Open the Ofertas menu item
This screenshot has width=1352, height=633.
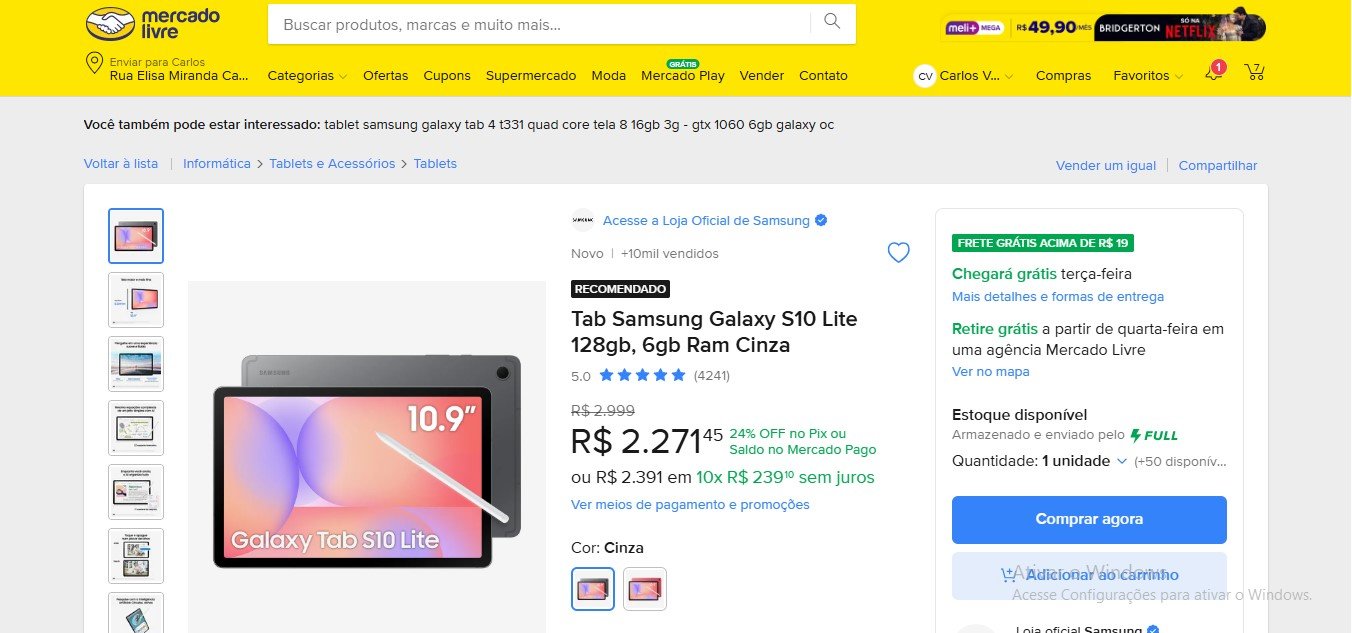385,76
